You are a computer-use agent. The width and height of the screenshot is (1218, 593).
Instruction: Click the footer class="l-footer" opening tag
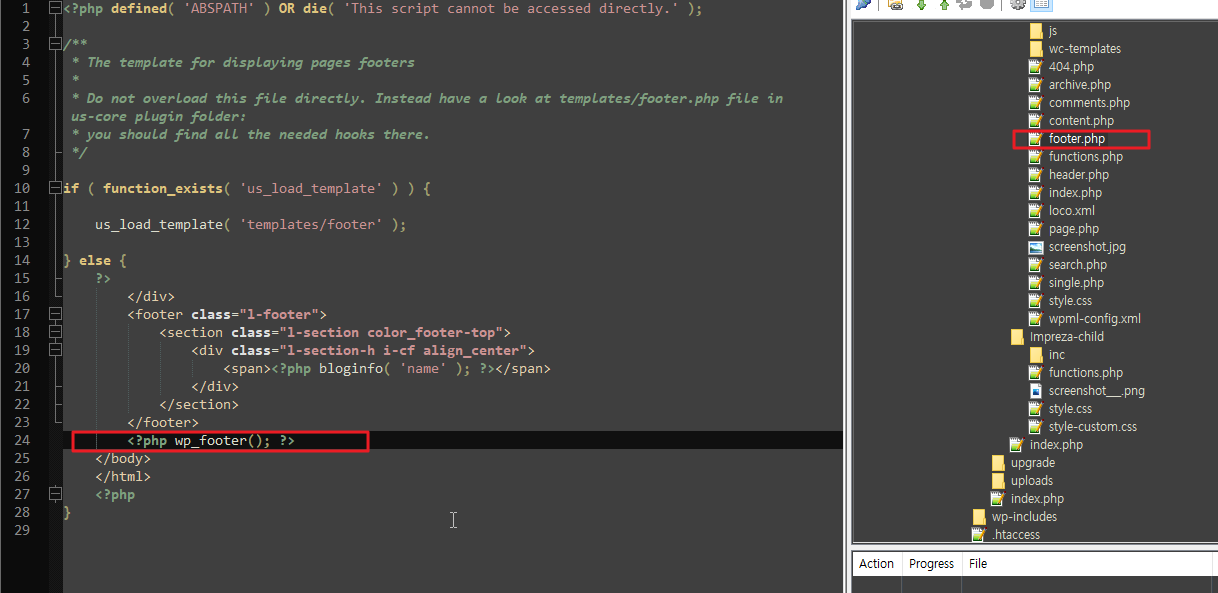tap(227, 314)
